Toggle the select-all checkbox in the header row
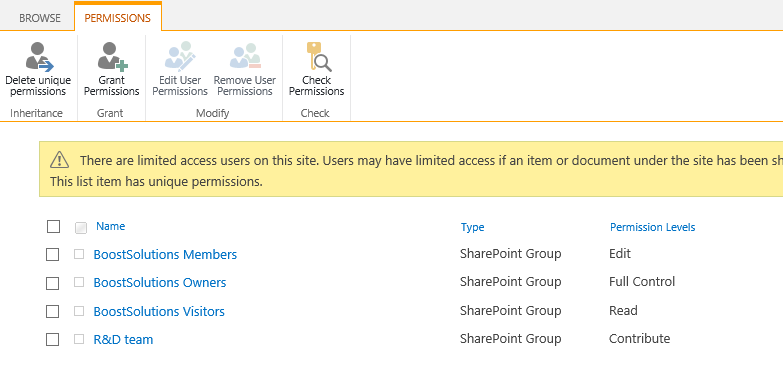Viewport: 783px width, 377px height. [53, 227]
